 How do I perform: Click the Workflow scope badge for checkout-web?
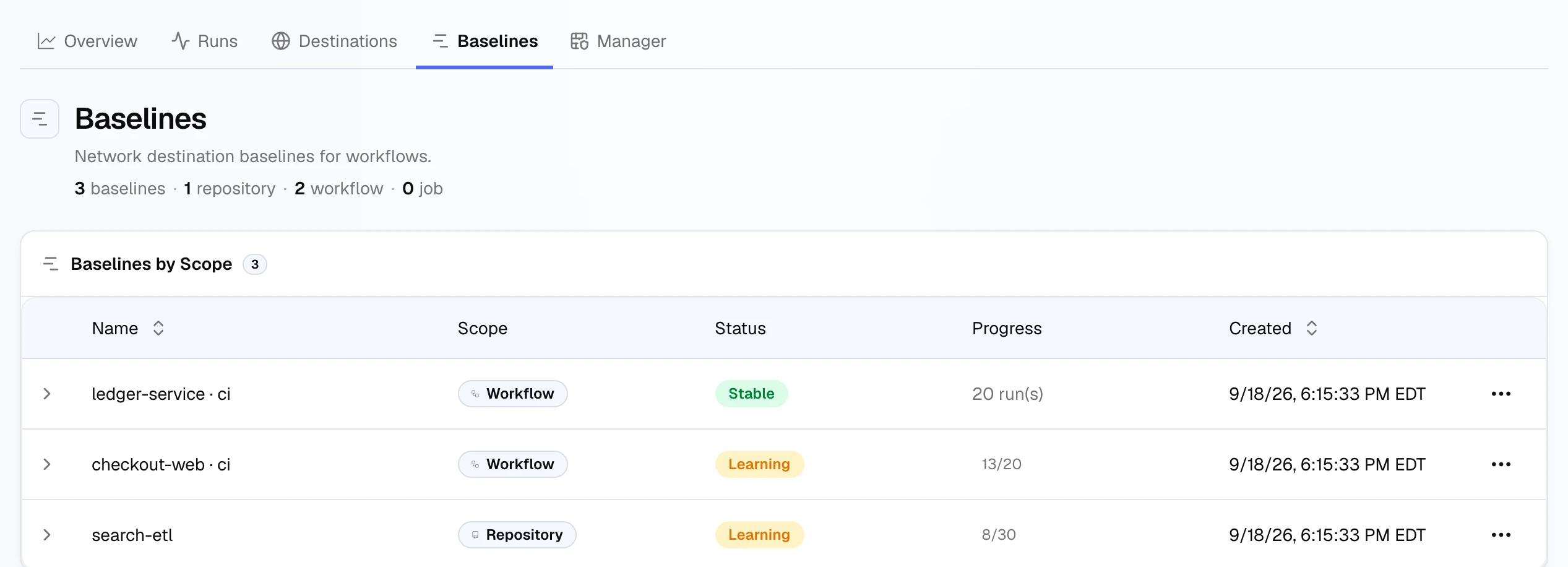(x=513, y=464)
